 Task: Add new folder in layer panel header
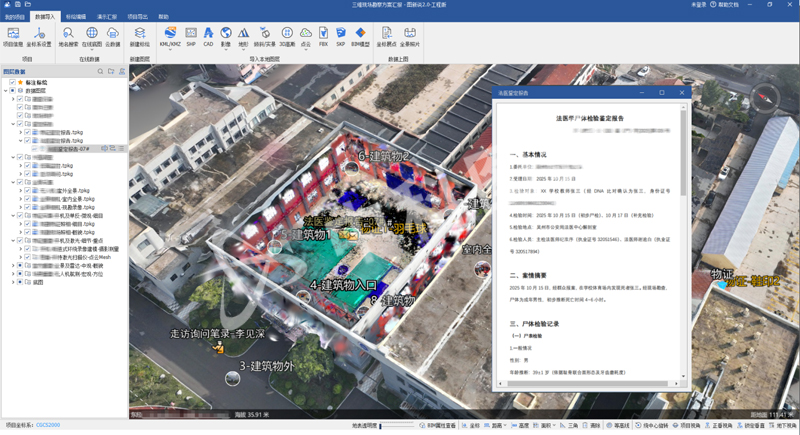point(111,72)
